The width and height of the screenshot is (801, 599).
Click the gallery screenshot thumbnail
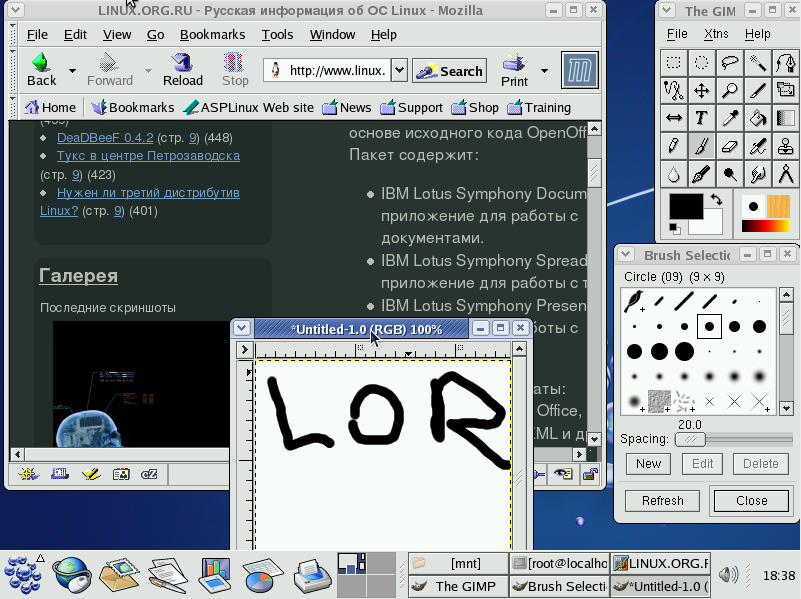tap(141, 384)
